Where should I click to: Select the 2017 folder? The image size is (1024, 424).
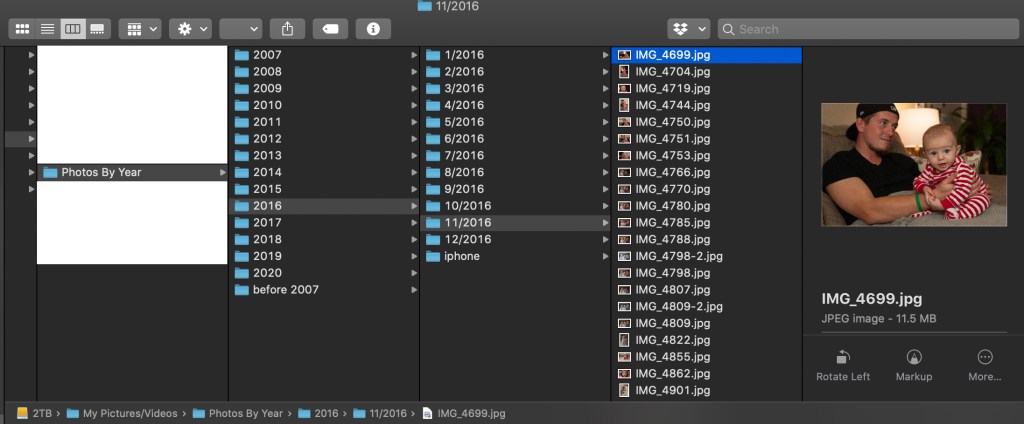point(267,222)
